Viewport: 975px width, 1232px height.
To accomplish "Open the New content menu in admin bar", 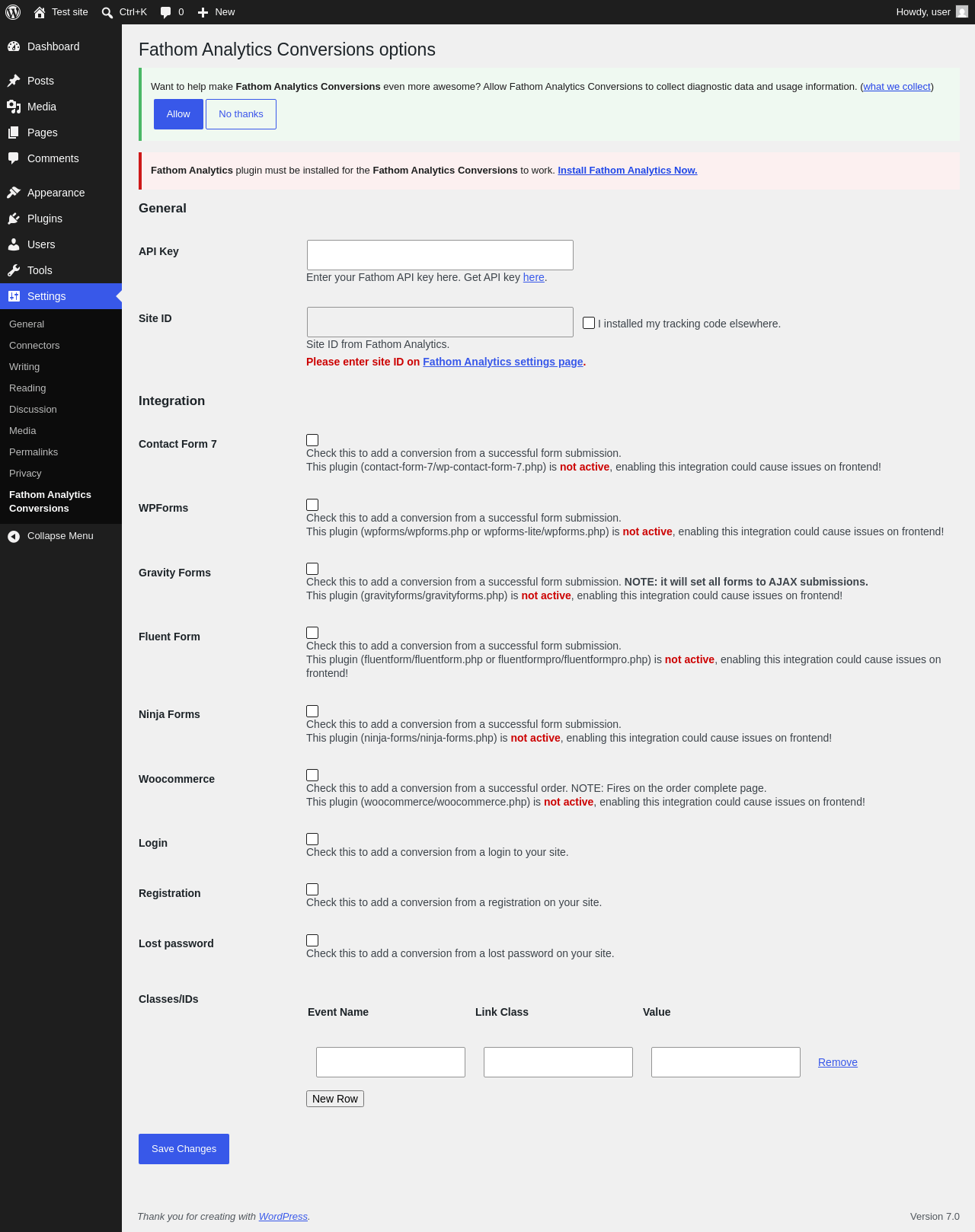I will [216, 12].
